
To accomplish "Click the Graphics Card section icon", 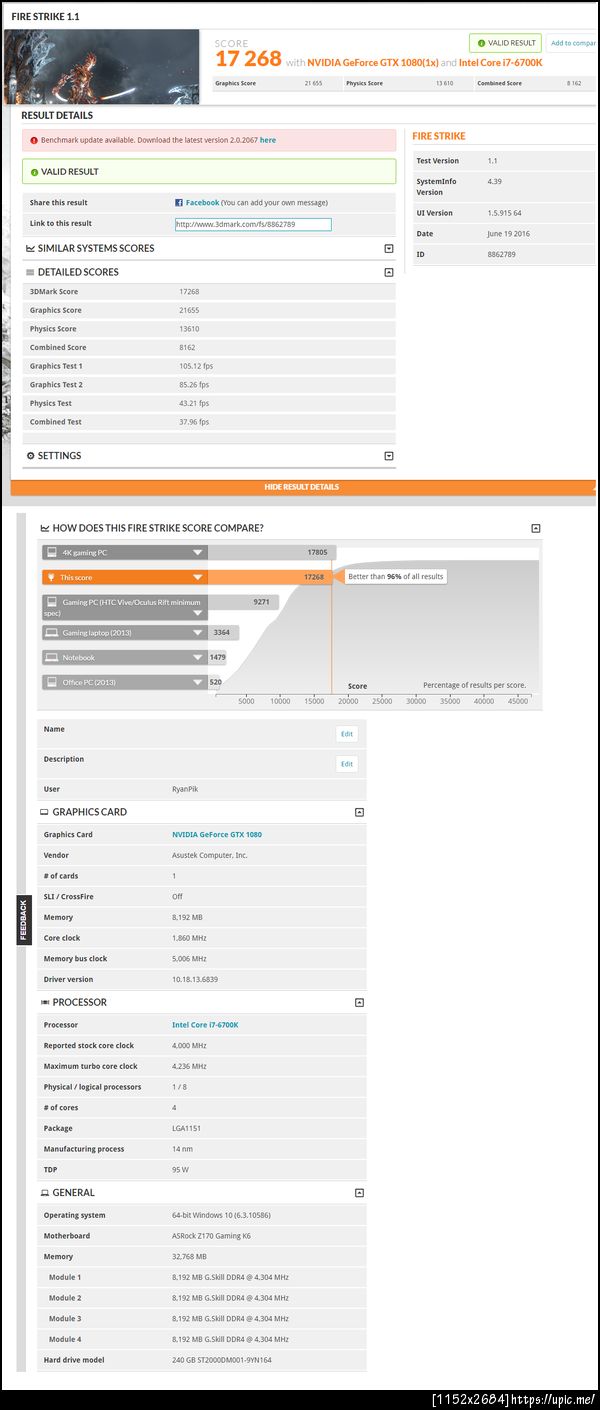I will tap(45, 812).
